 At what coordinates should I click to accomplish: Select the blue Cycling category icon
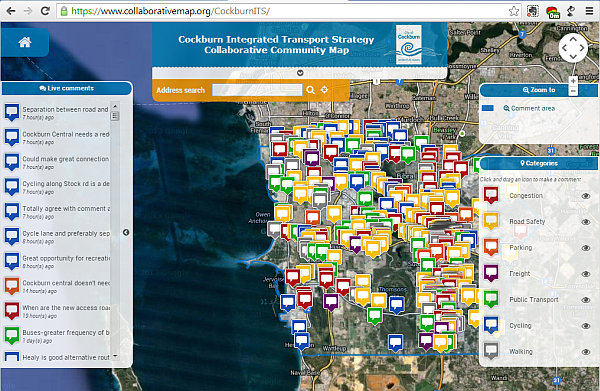[491, 325]
